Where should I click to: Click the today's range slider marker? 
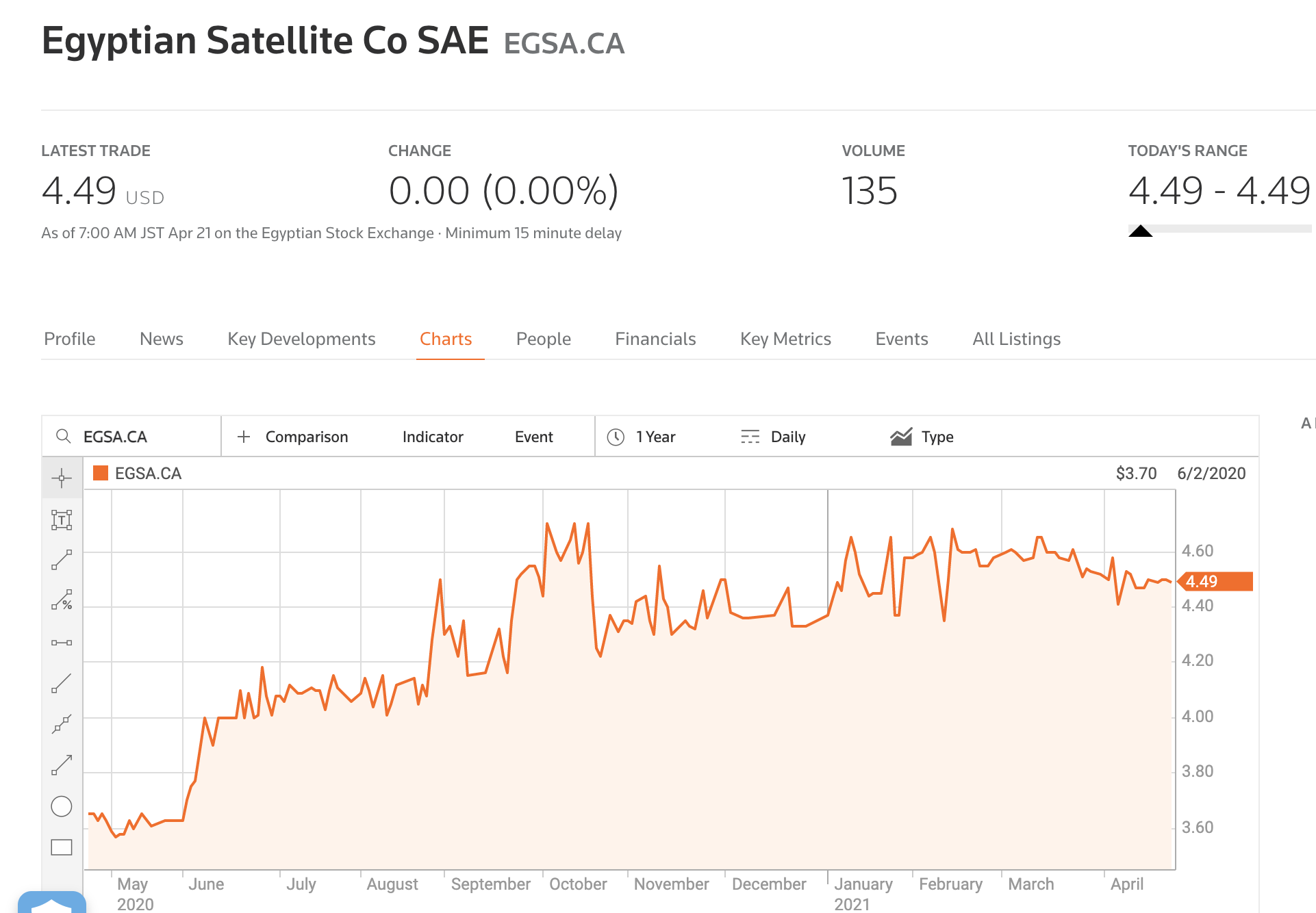click(1141, 231)
